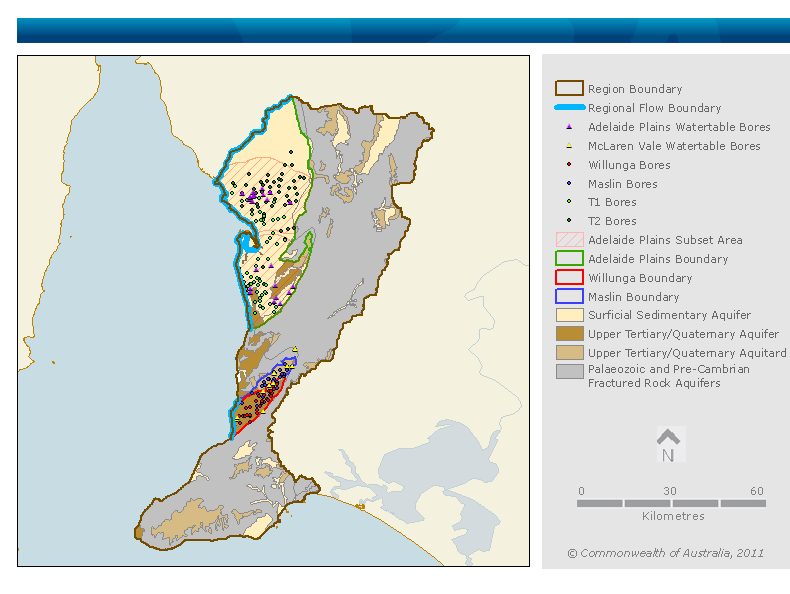Click the Region Boundary legend symbol

(x=569, y=88)
